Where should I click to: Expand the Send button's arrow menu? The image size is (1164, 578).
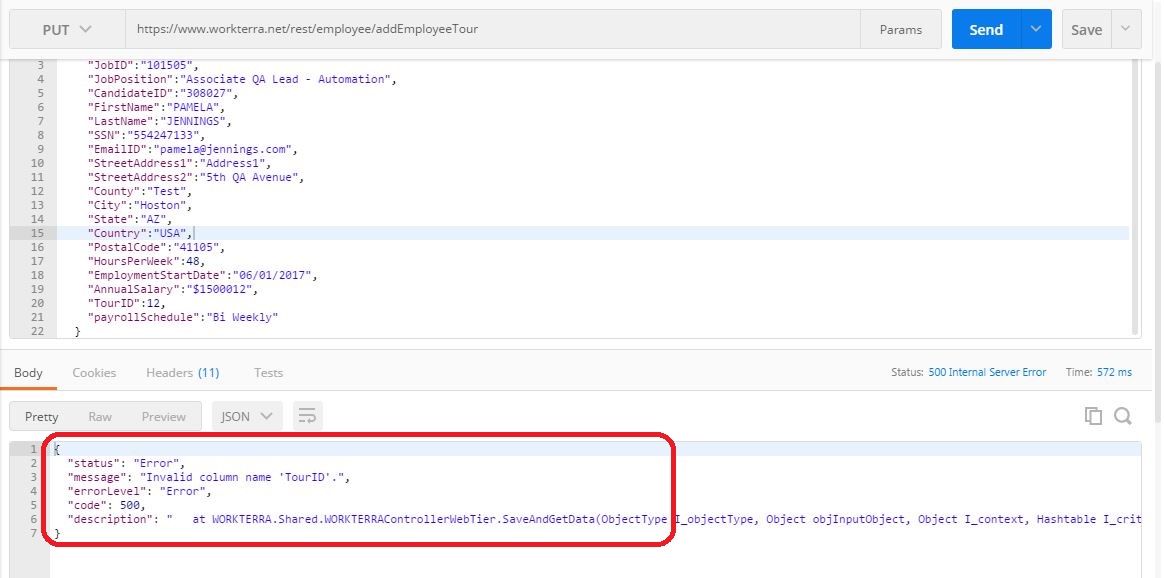click(x=1035, y=29)
